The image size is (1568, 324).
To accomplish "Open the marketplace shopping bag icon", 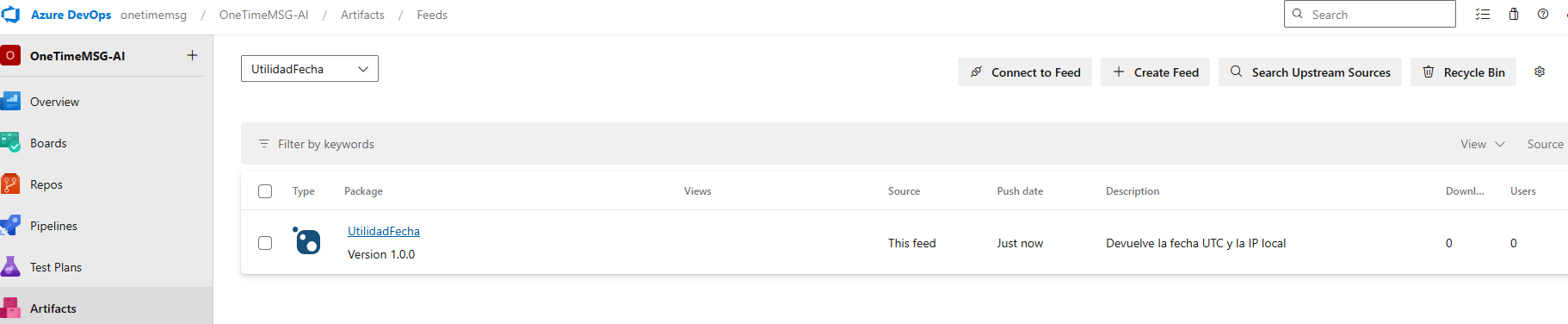I will tap(1514, 15).
